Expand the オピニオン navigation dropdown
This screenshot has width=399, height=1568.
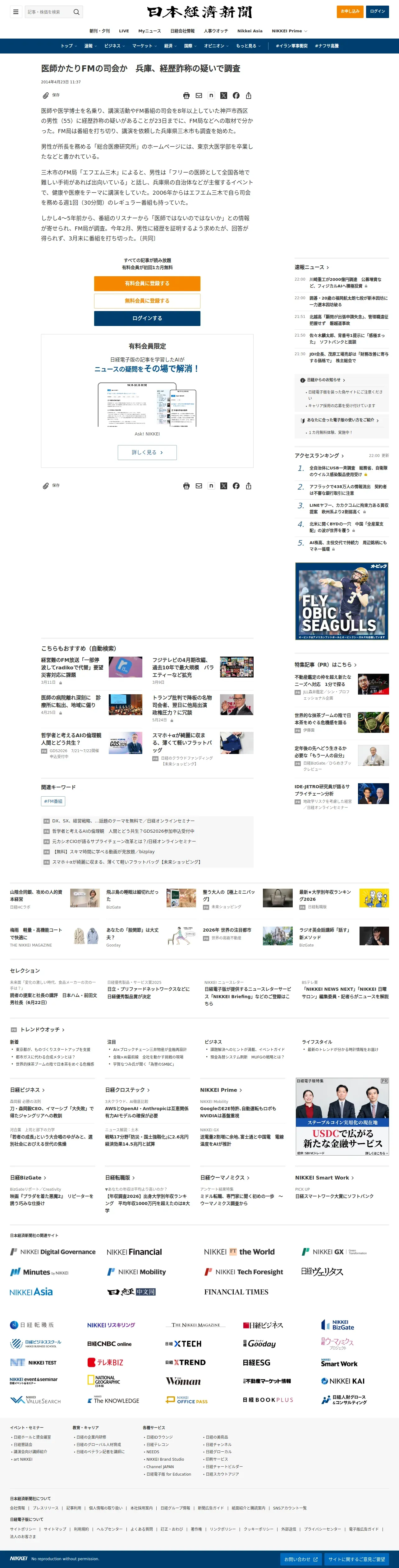point(216,46)
